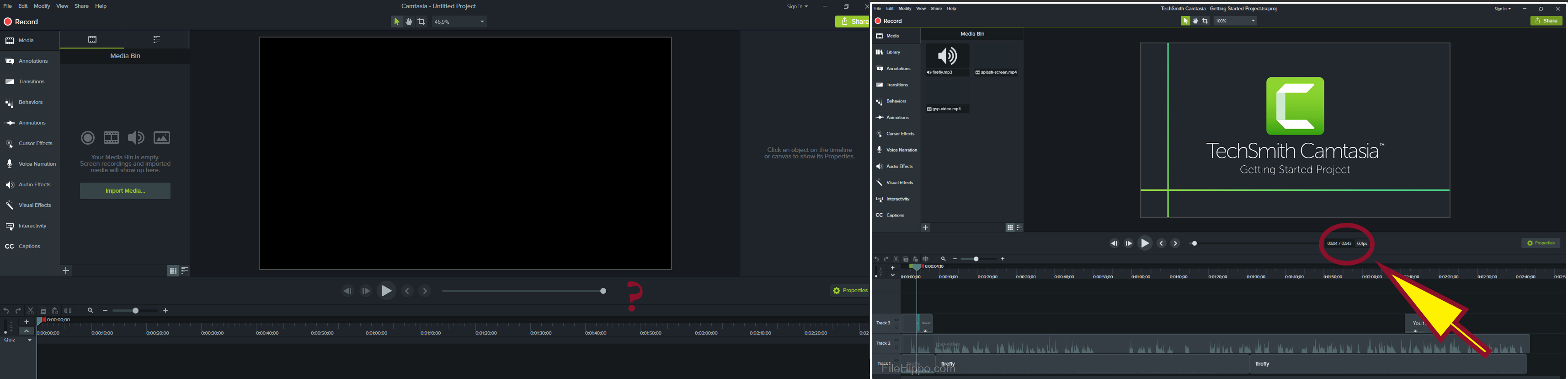Click the add media plus in Getting-Started-Project media bin
This screenshot has height=379, width=1568.
click(925, 227)
